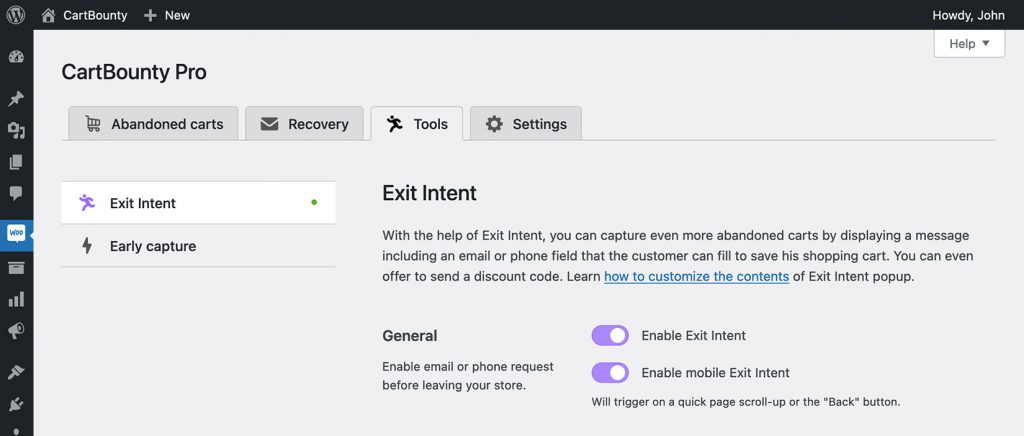1024x436 pixels.
Task: Visit site via CartBounty home link
Action: pyautogui.click(x=84, y=15)
